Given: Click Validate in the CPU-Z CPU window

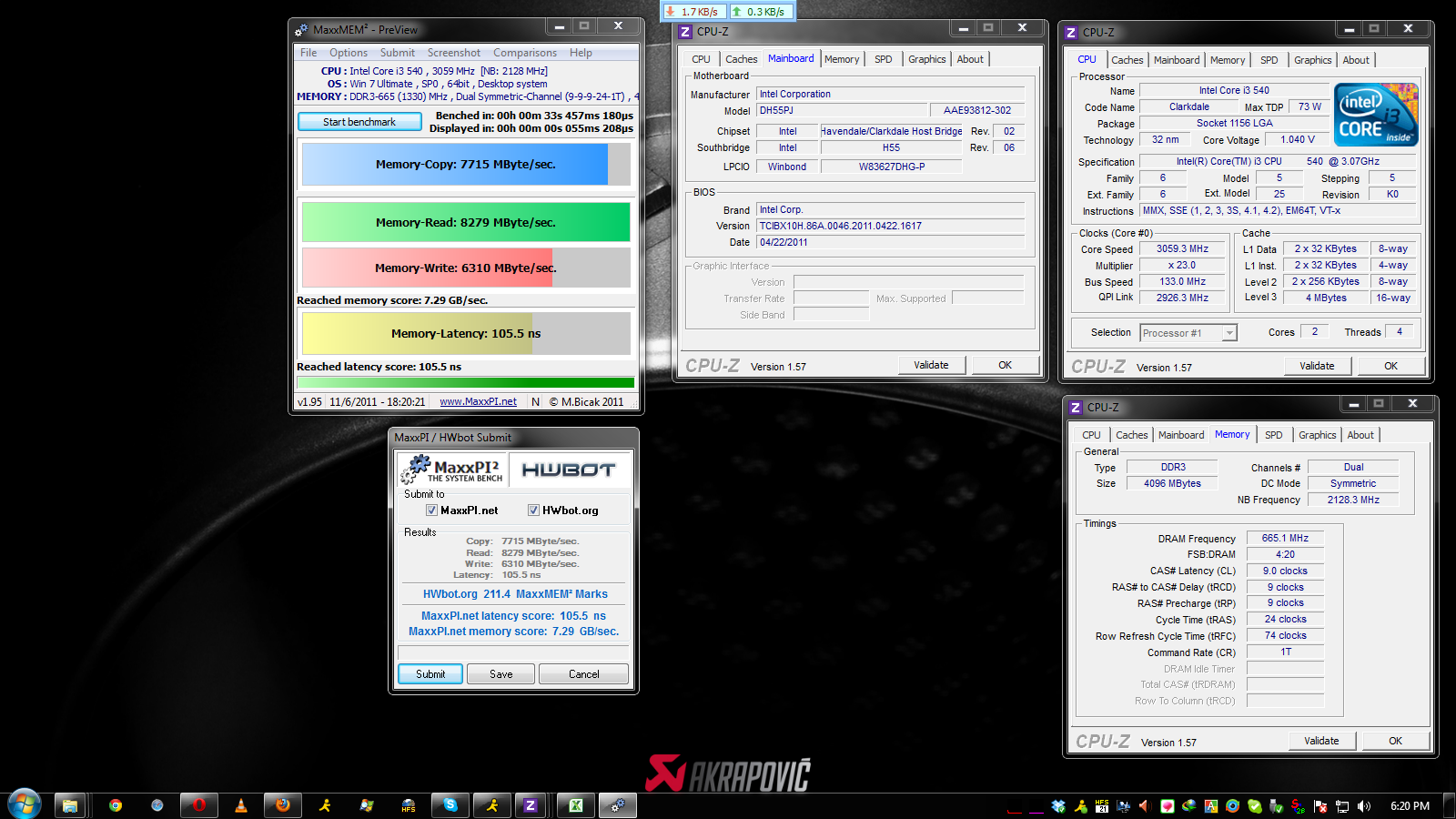Looking at the screenshot, I should [x=1317, y=366].
